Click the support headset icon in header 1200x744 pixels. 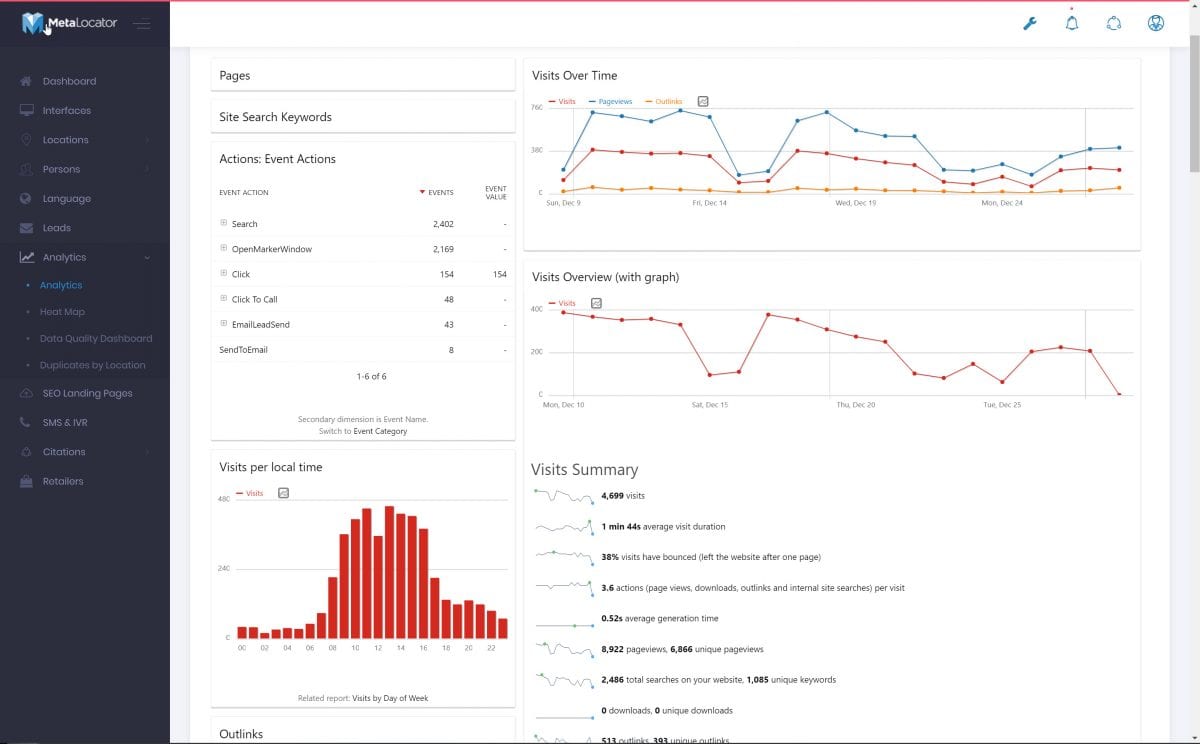[1114, 23]
